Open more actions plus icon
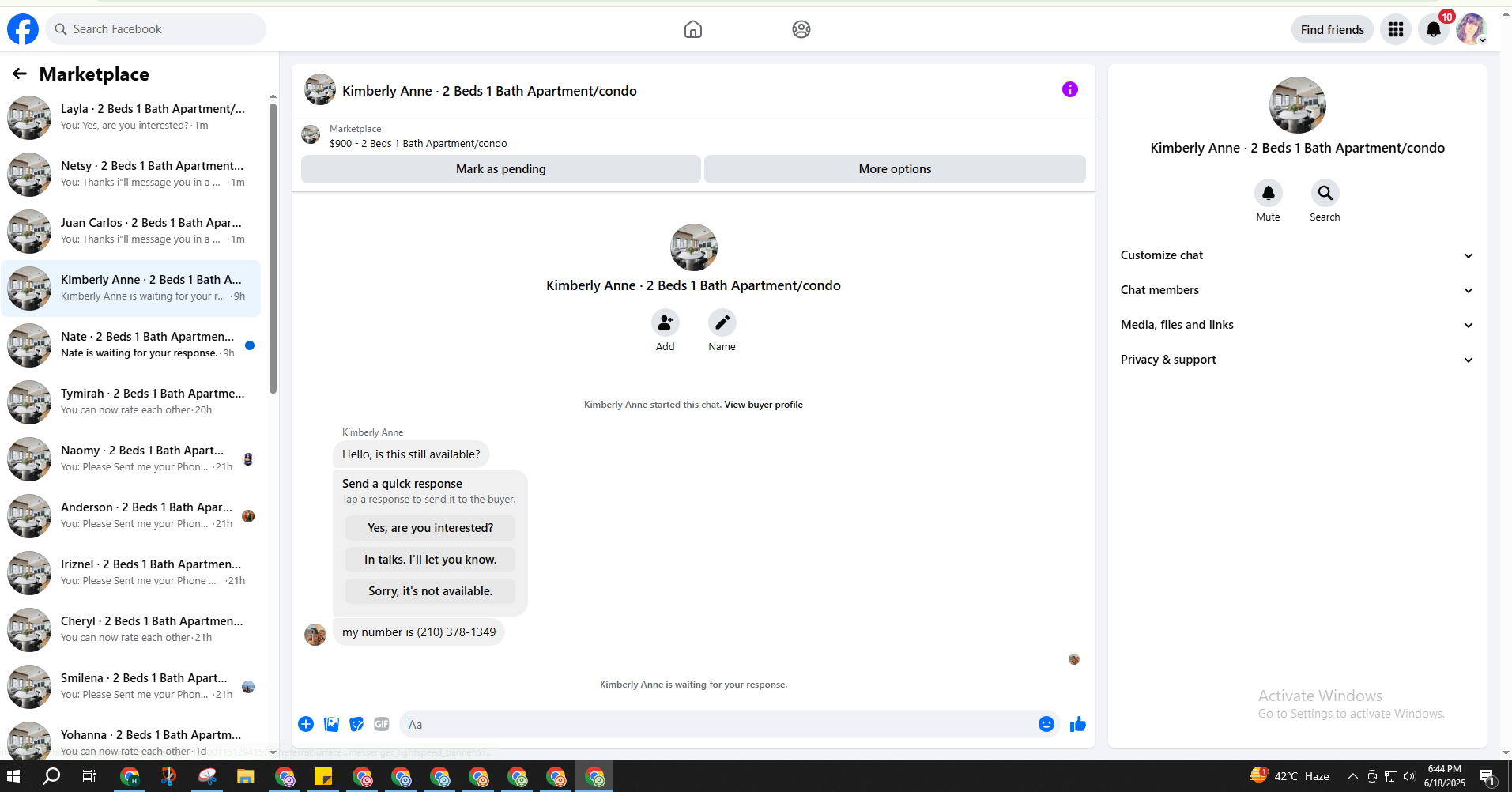 click(306, 724)
